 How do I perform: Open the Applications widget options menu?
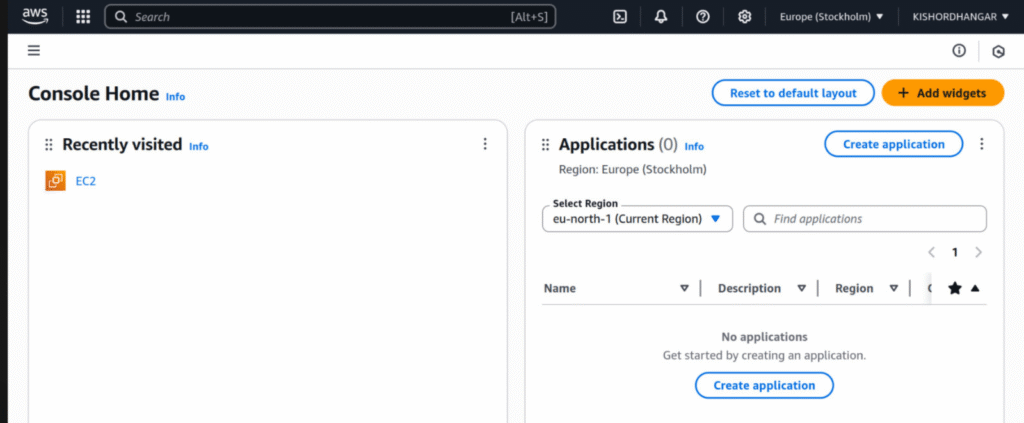point(982,144)
